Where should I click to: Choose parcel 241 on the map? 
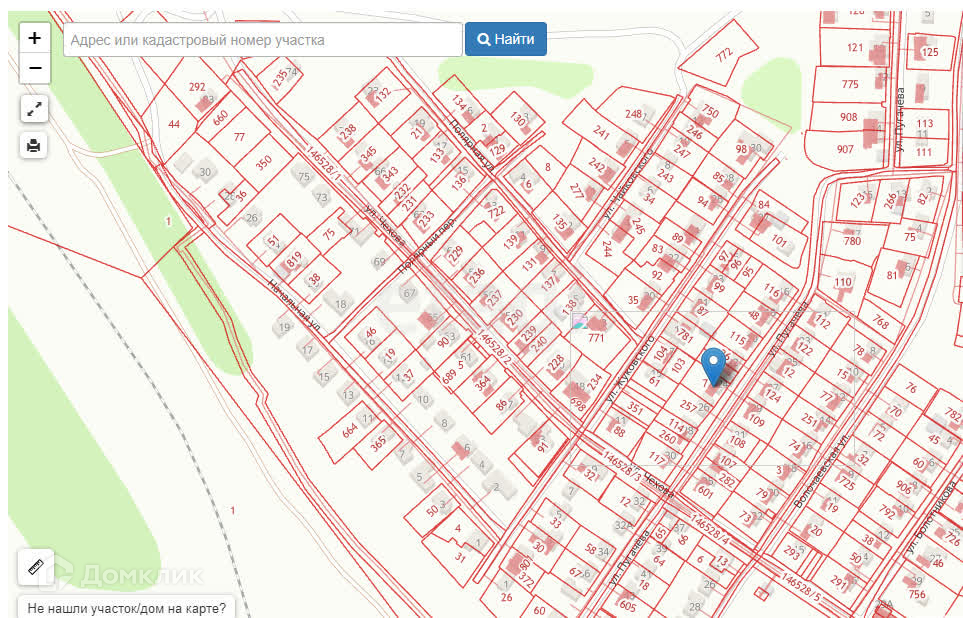coord(601,131)
